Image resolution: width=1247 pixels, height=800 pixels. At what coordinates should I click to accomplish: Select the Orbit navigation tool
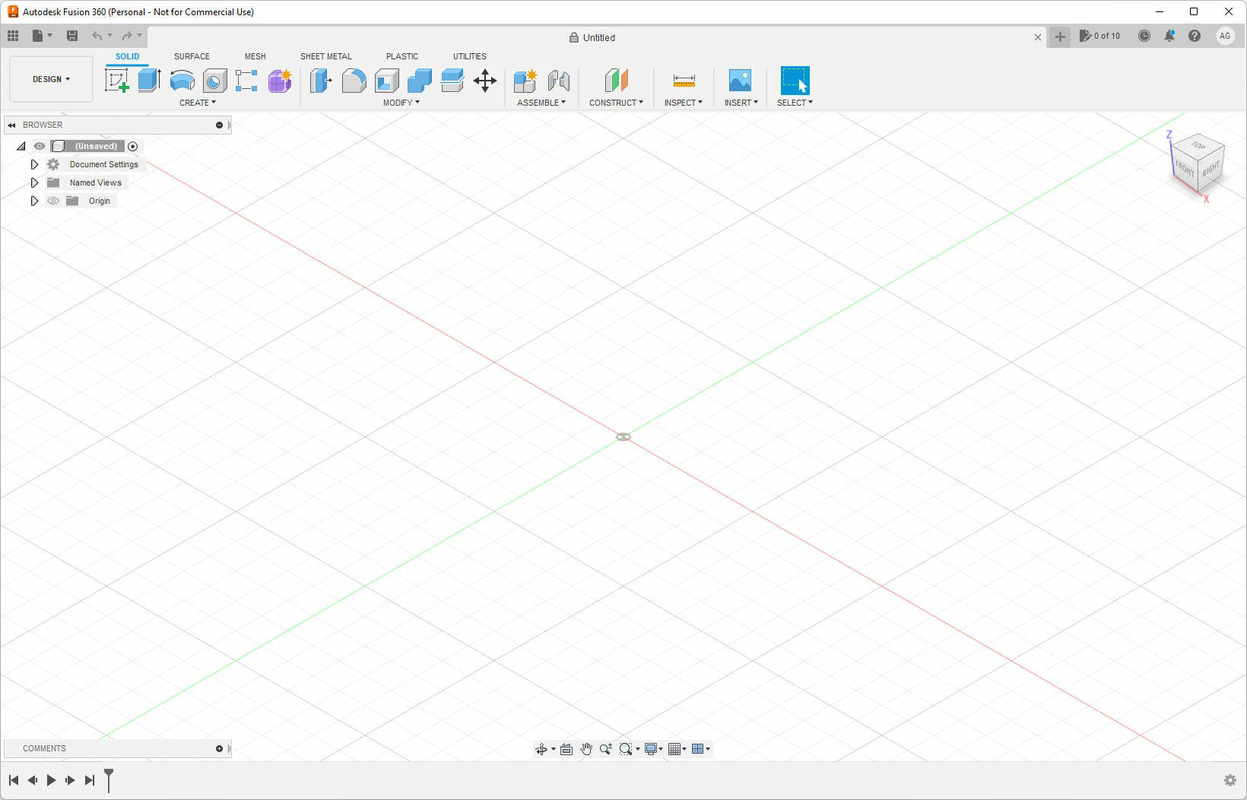pos(541,749)
